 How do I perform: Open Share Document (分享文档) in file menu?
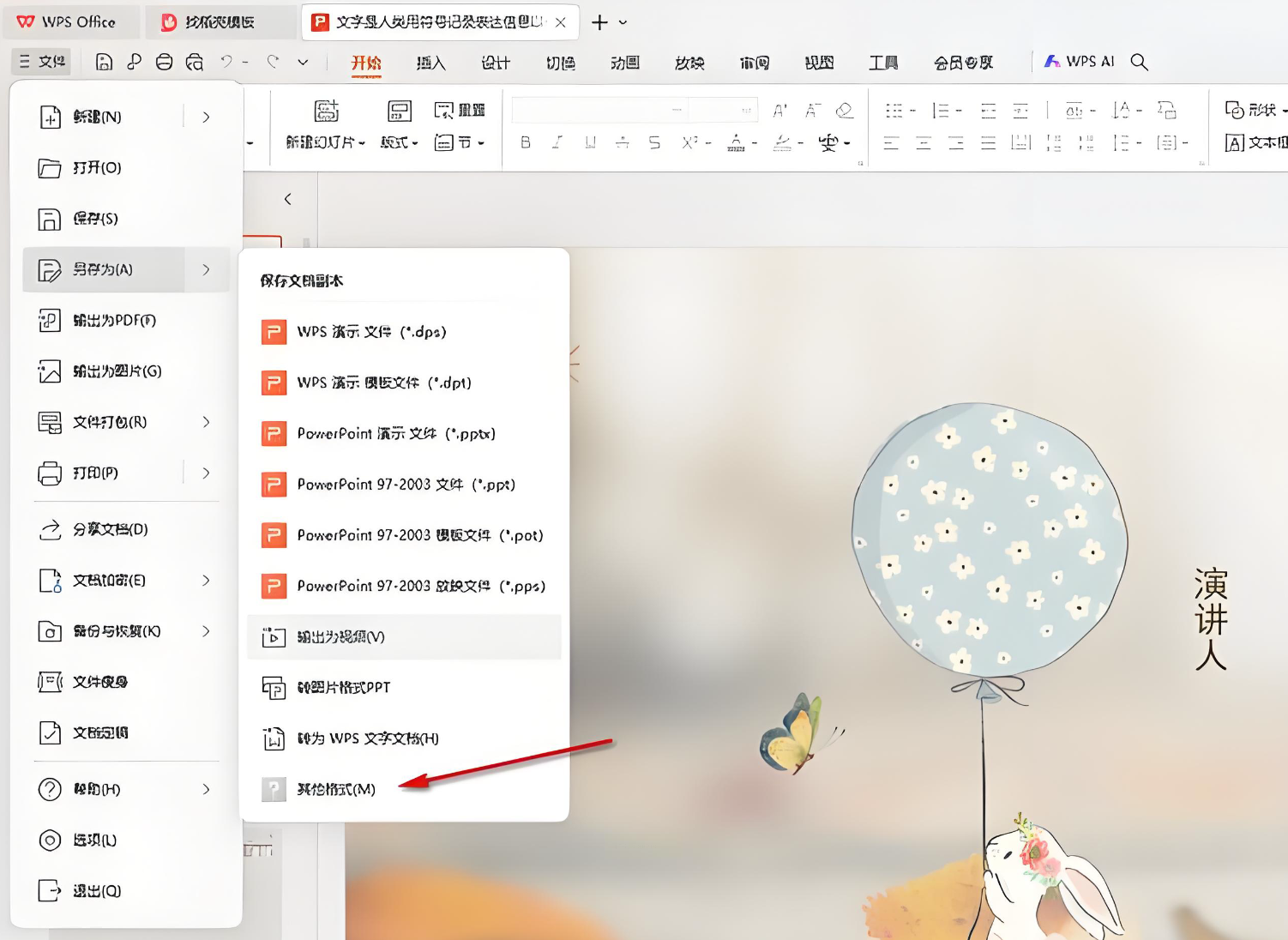pyautogui.click(x=110, y=530)
